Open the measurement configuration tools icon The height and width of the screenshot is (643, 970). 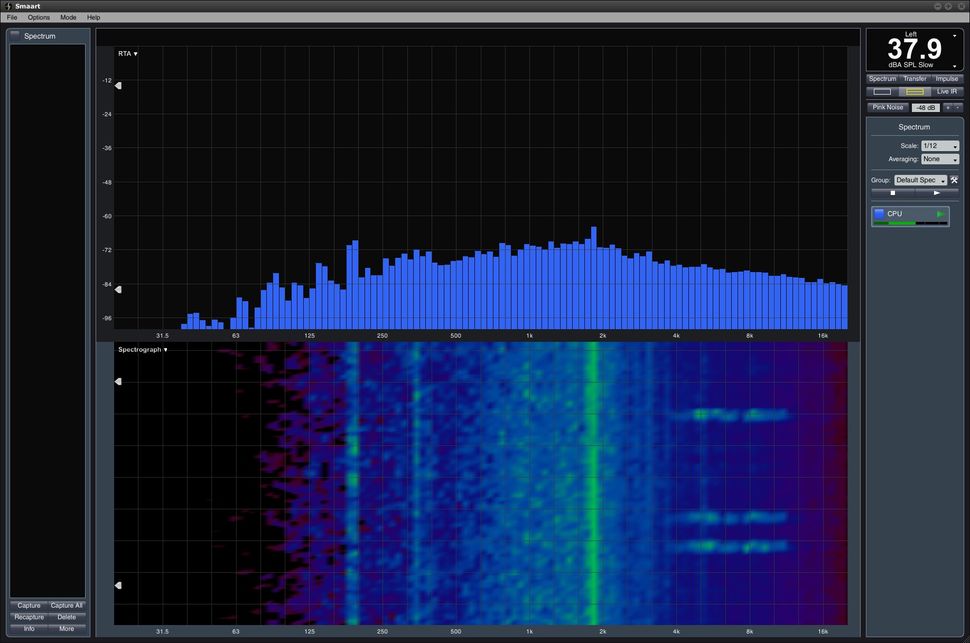pos(954,180)
